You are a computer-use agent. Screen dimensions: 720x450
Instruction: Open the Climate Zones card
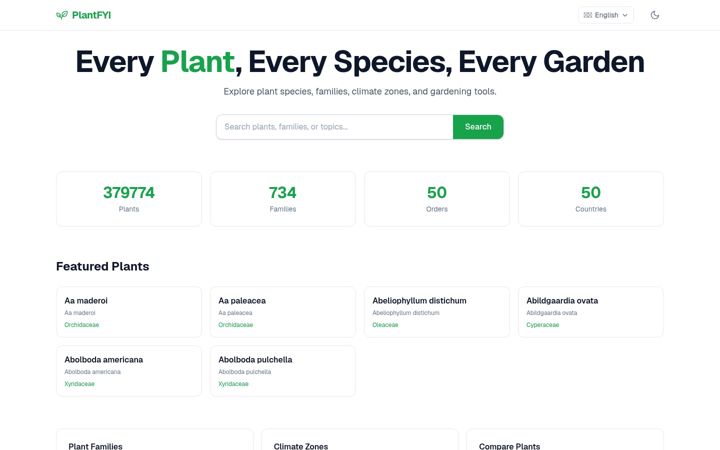pos(360,440)
